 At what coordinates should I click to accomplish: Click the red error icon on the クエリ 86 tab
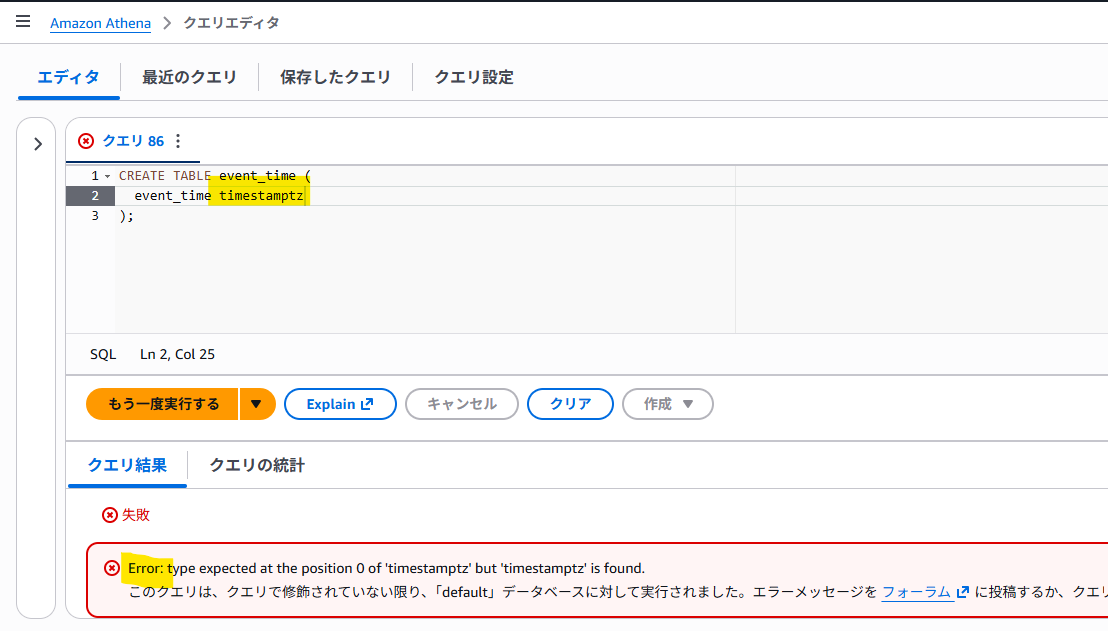[86, 141]
